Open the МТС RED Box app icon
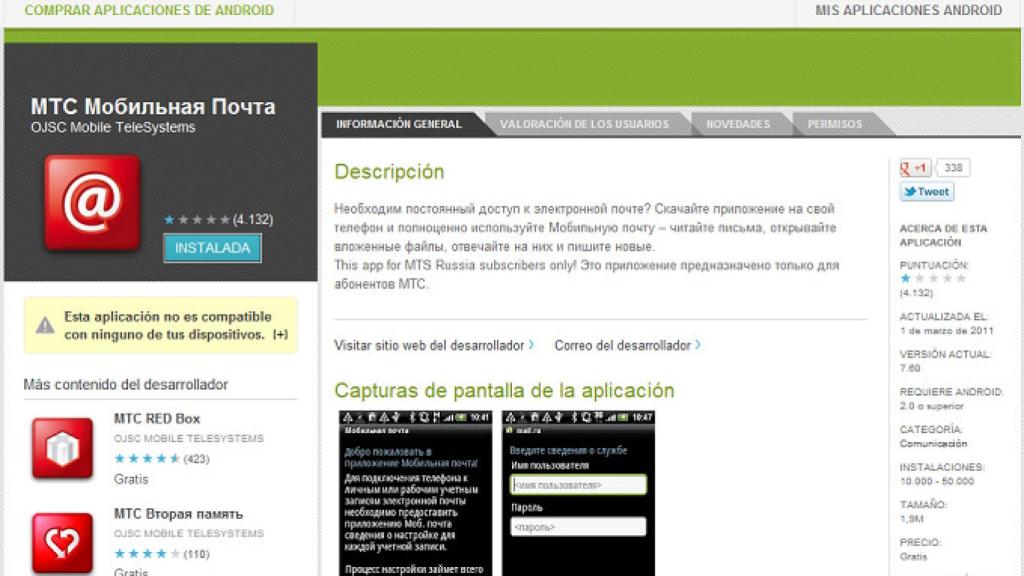1024x576 pixels. click(62, 449)
